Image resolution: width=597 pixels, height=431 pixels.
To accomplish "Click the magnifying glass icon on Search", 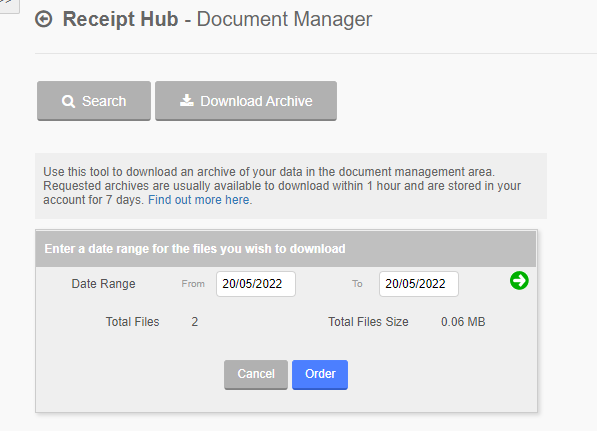I will (x=68, y=101).
